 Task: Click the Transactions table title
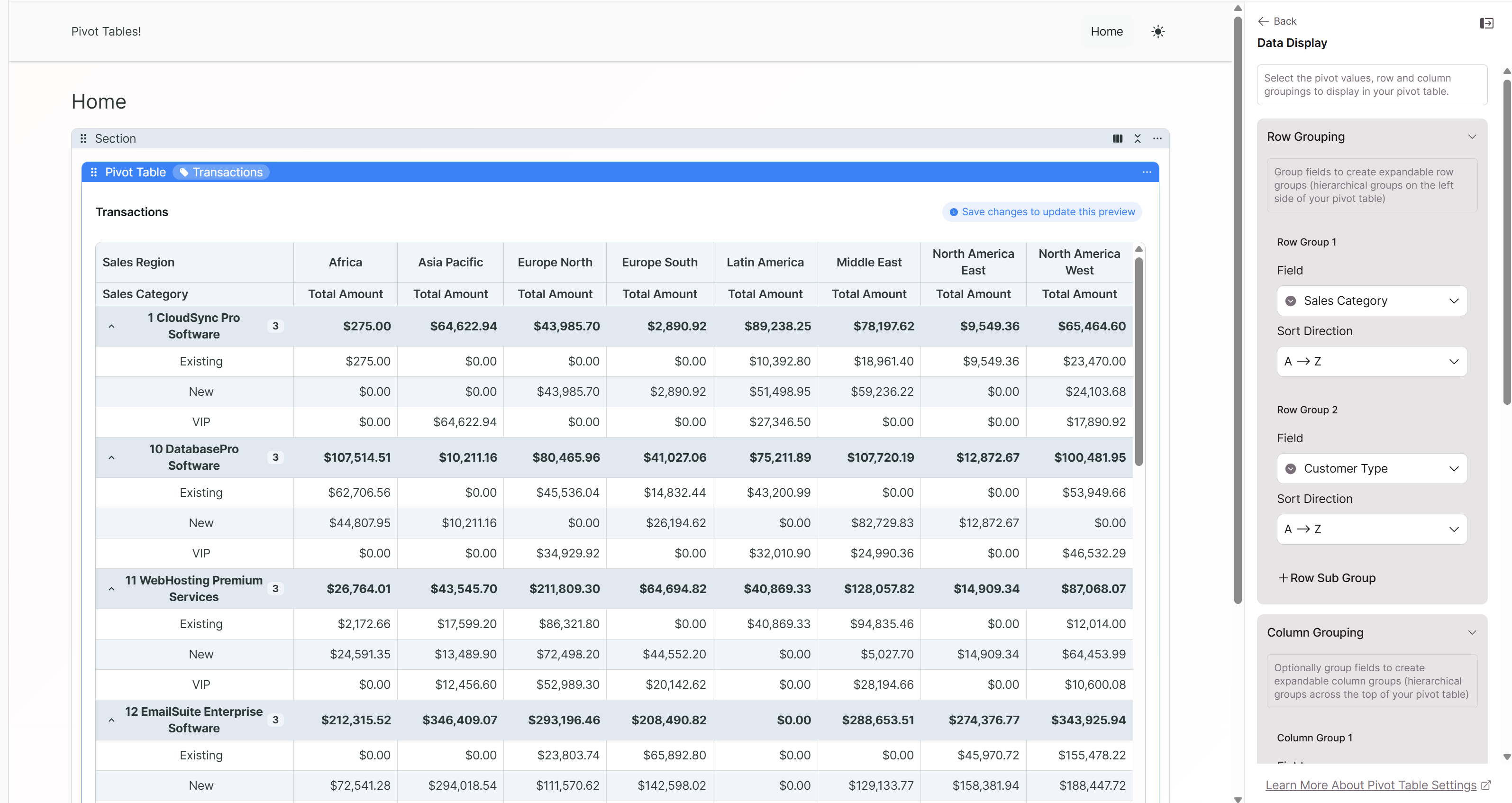pos(131,212)
